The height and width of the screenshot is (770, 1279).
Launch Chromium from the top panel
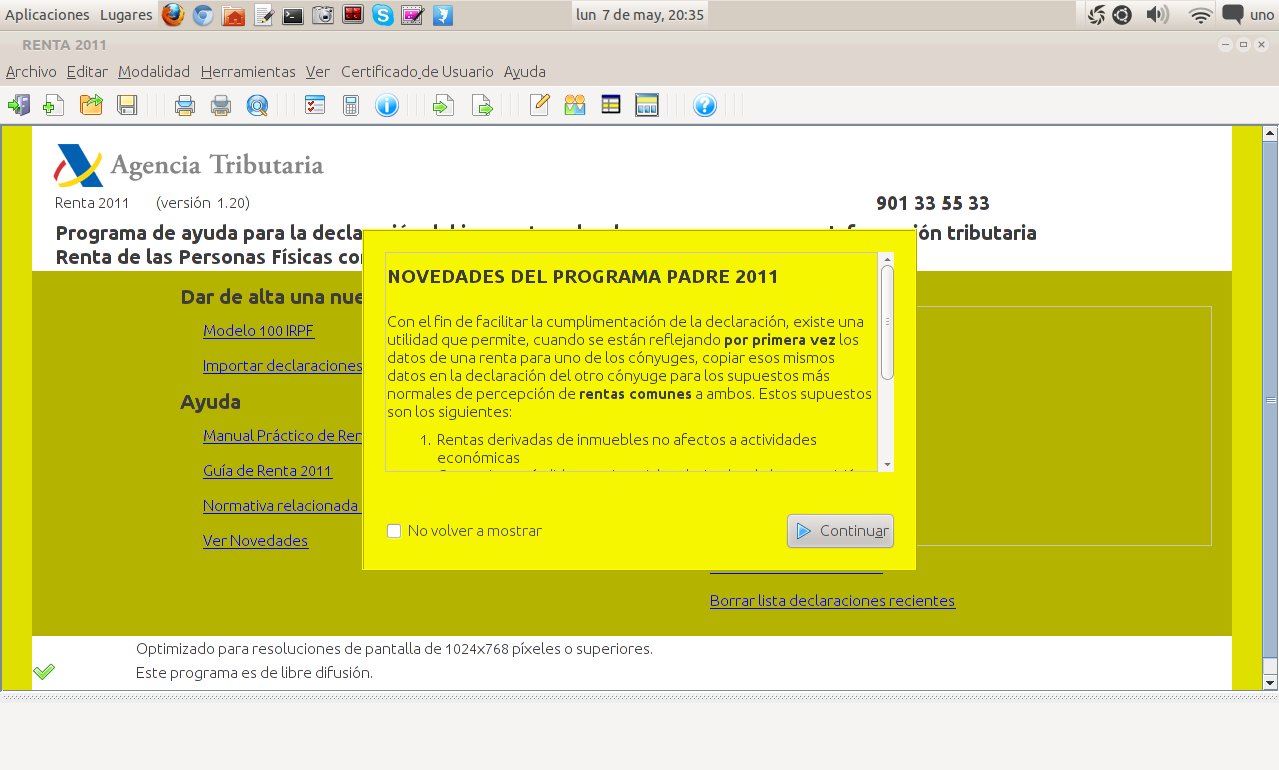click(204, 15)
